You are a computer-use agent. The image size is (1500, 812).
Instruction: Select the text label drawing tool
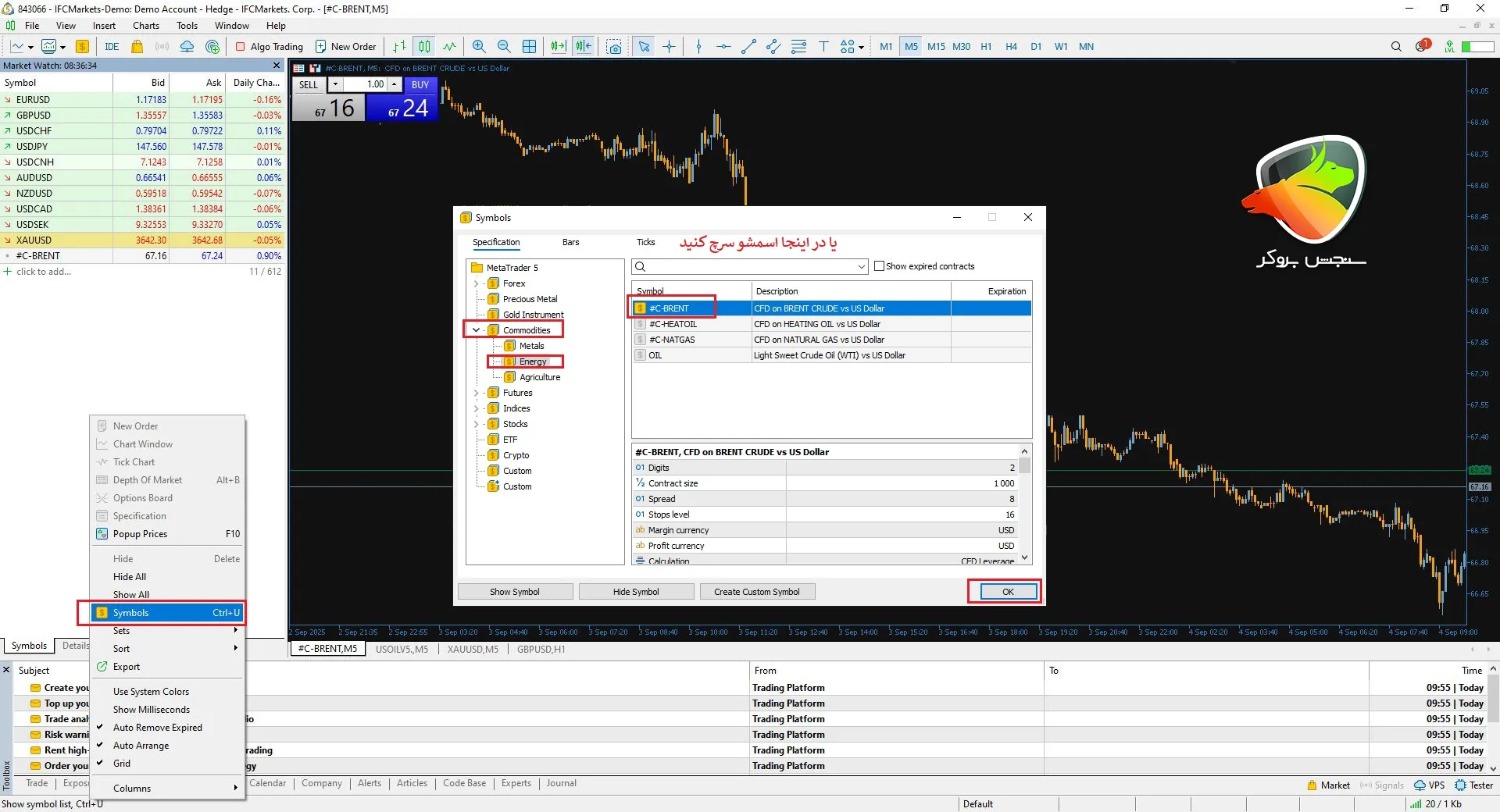click(x=823, y=47)
